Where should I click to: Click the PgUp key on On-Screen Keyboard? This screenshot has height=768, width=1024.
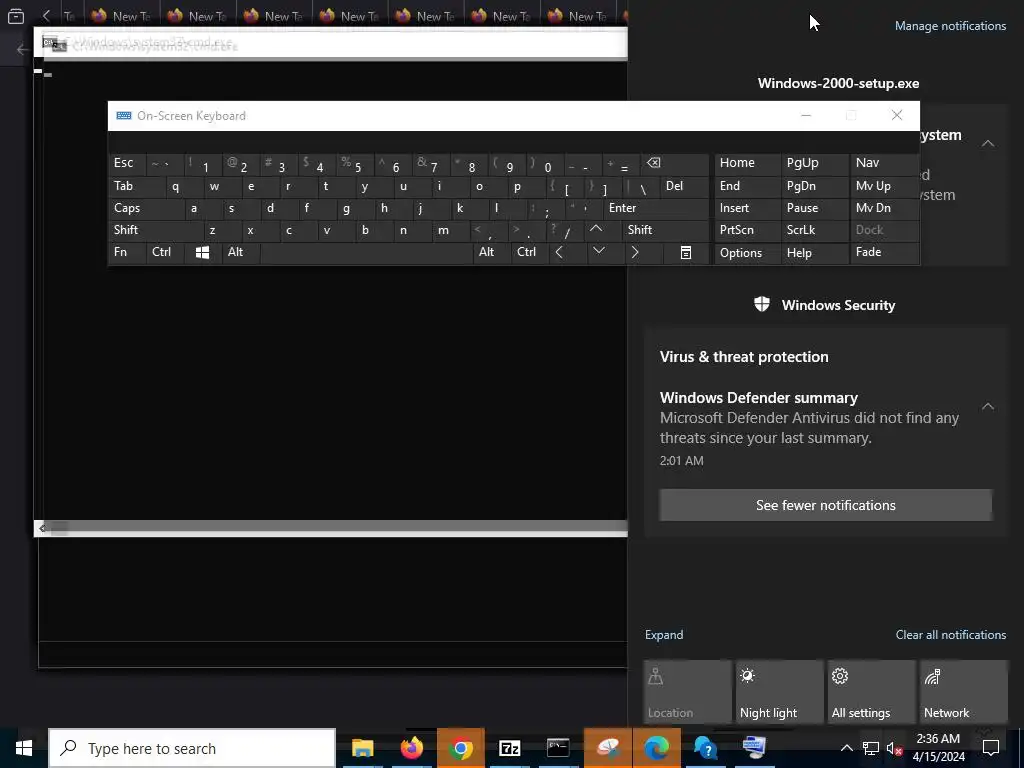(x=814, y=163)
